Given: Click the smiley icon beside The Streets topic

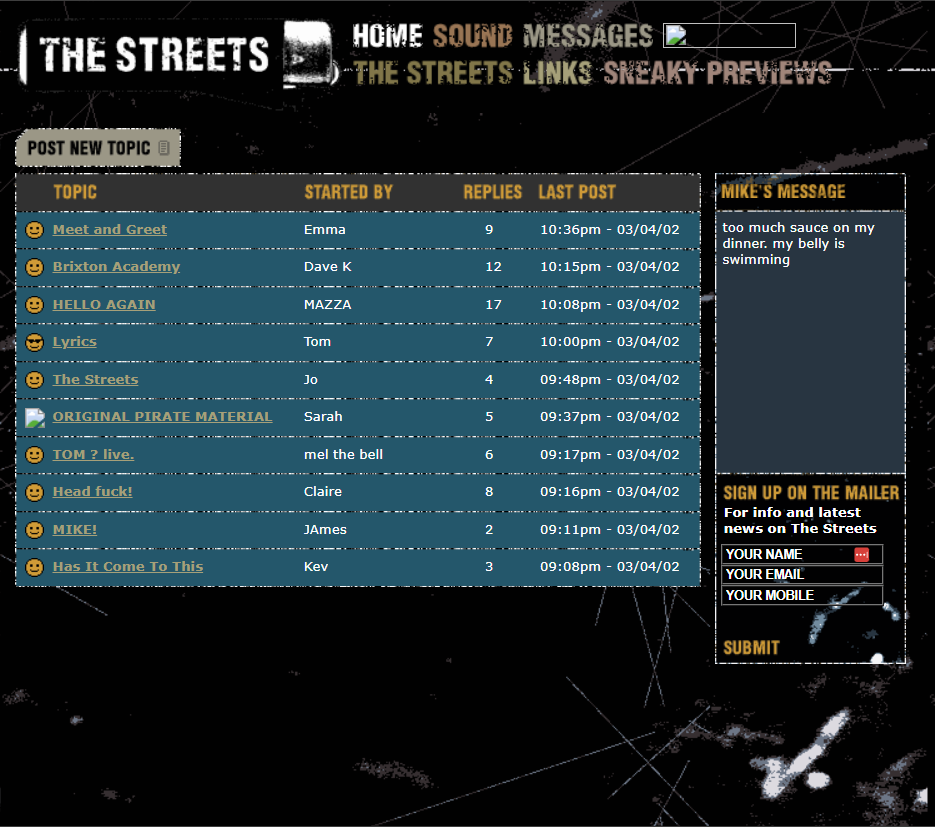Looking at the screenshot, I should coord(35,380).
